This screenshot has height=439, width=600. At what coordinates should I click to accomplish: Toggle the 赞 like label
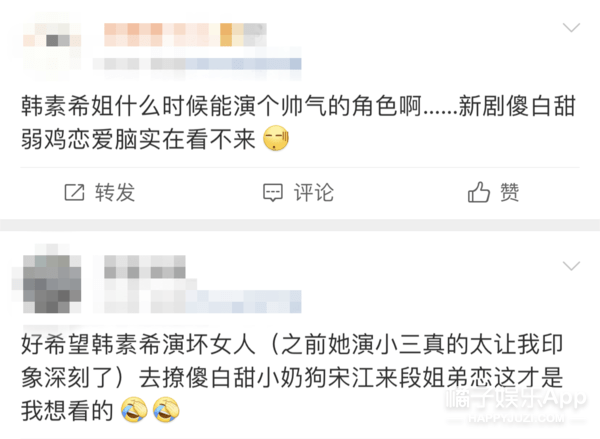click(x=509, y=192)
